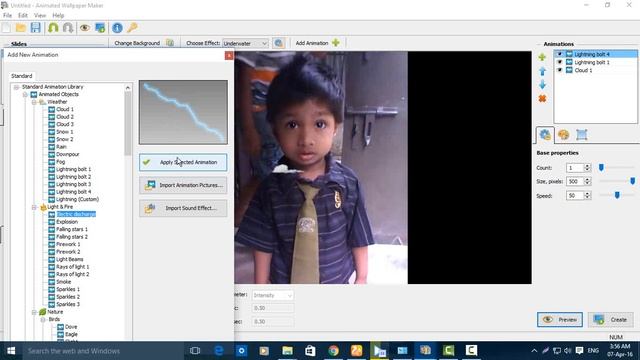Move animation down with blue down arrow

[x=542, y=85]
